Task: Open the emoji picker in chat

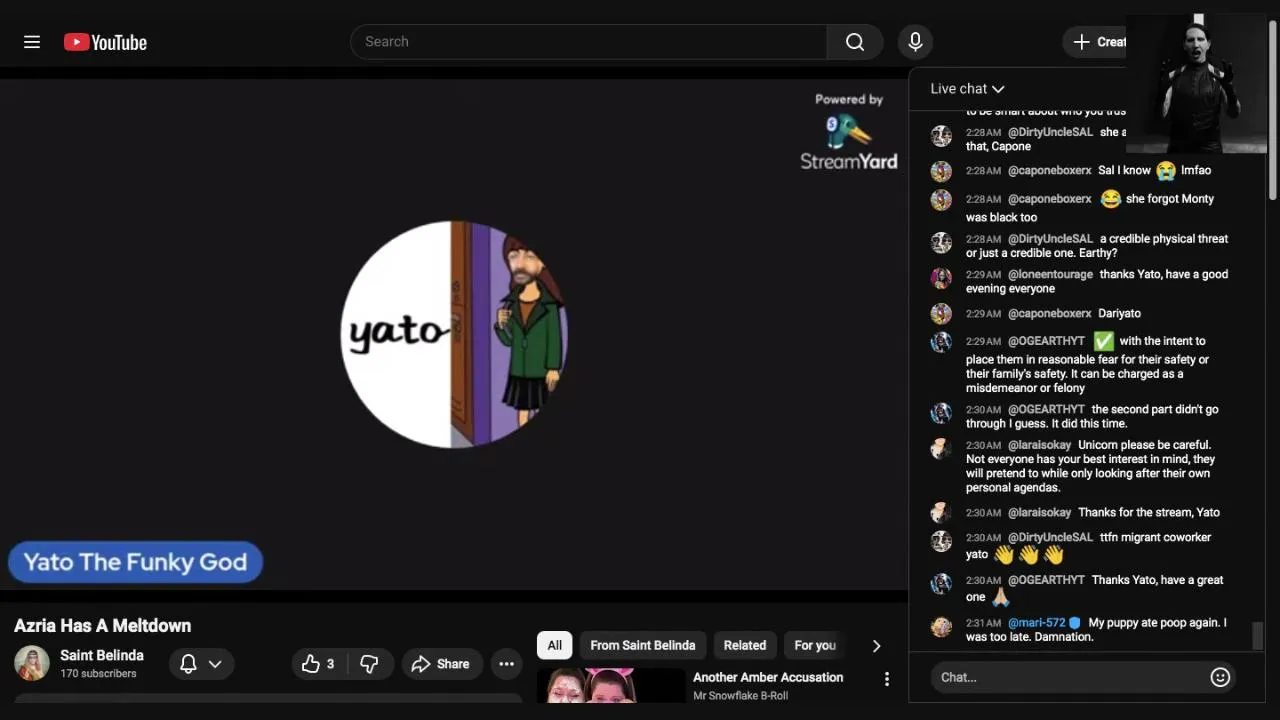Action: pyautogui.click(x=1220, y=677)
